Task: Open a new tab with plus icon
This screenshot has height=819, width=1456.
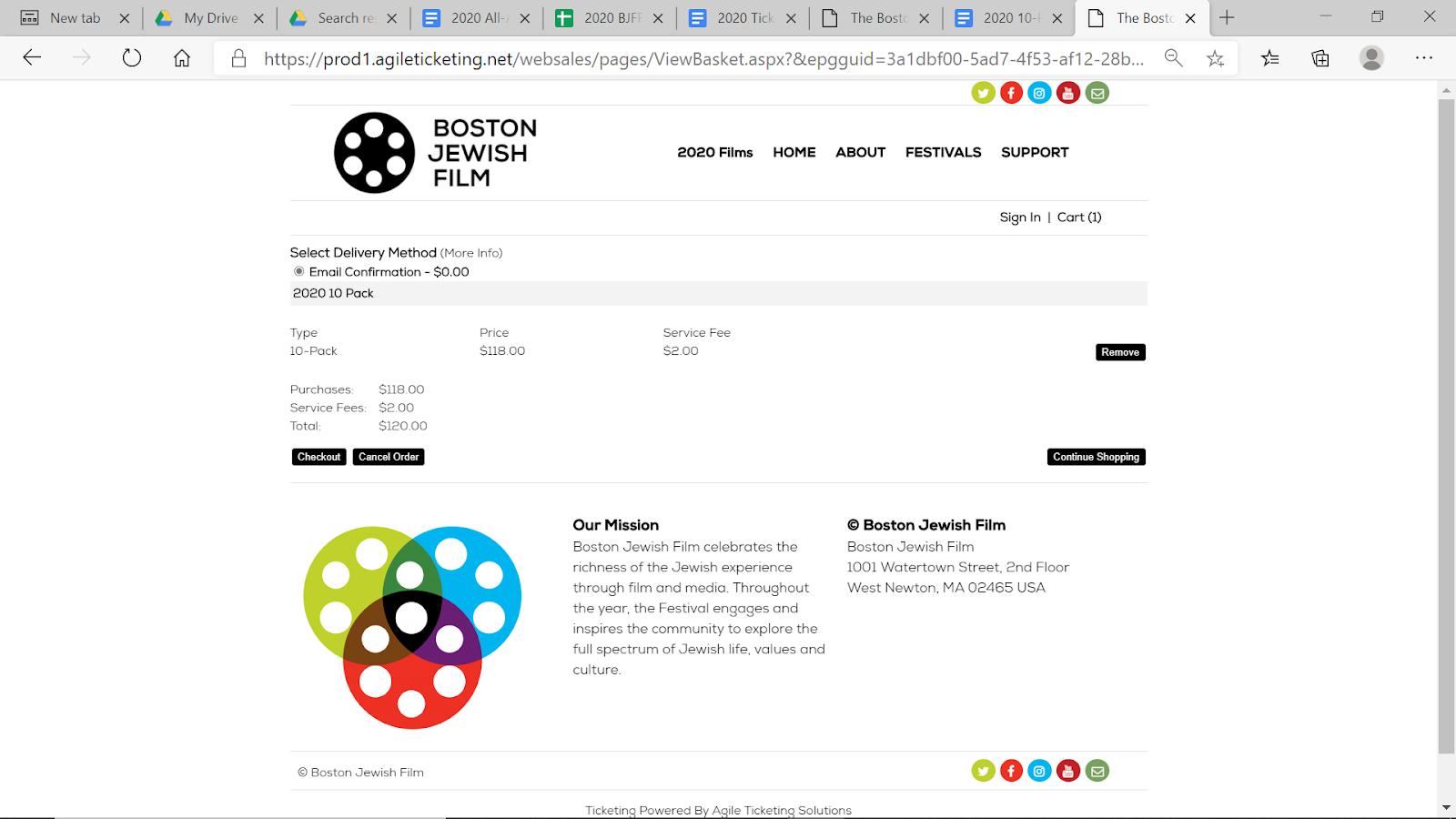Action: pos(1227,17)
